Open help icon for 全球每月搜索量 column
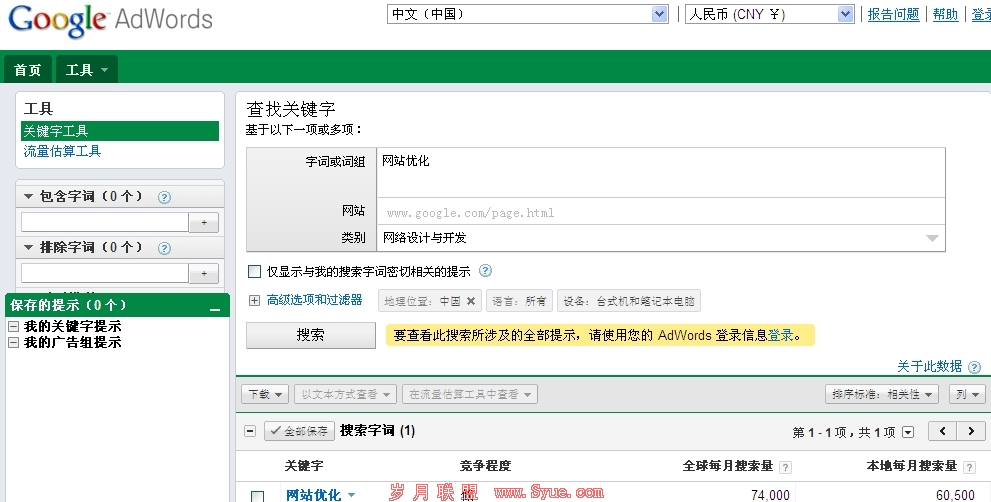 point(785,467)
